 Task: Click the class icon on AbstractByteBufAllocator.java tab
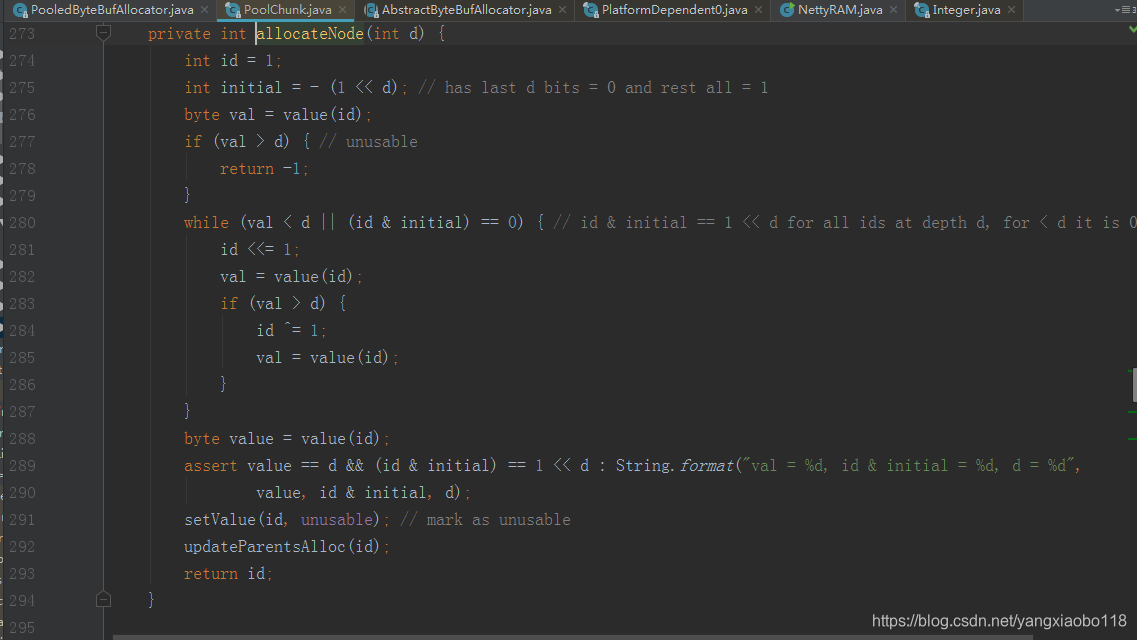coord(371,10)
